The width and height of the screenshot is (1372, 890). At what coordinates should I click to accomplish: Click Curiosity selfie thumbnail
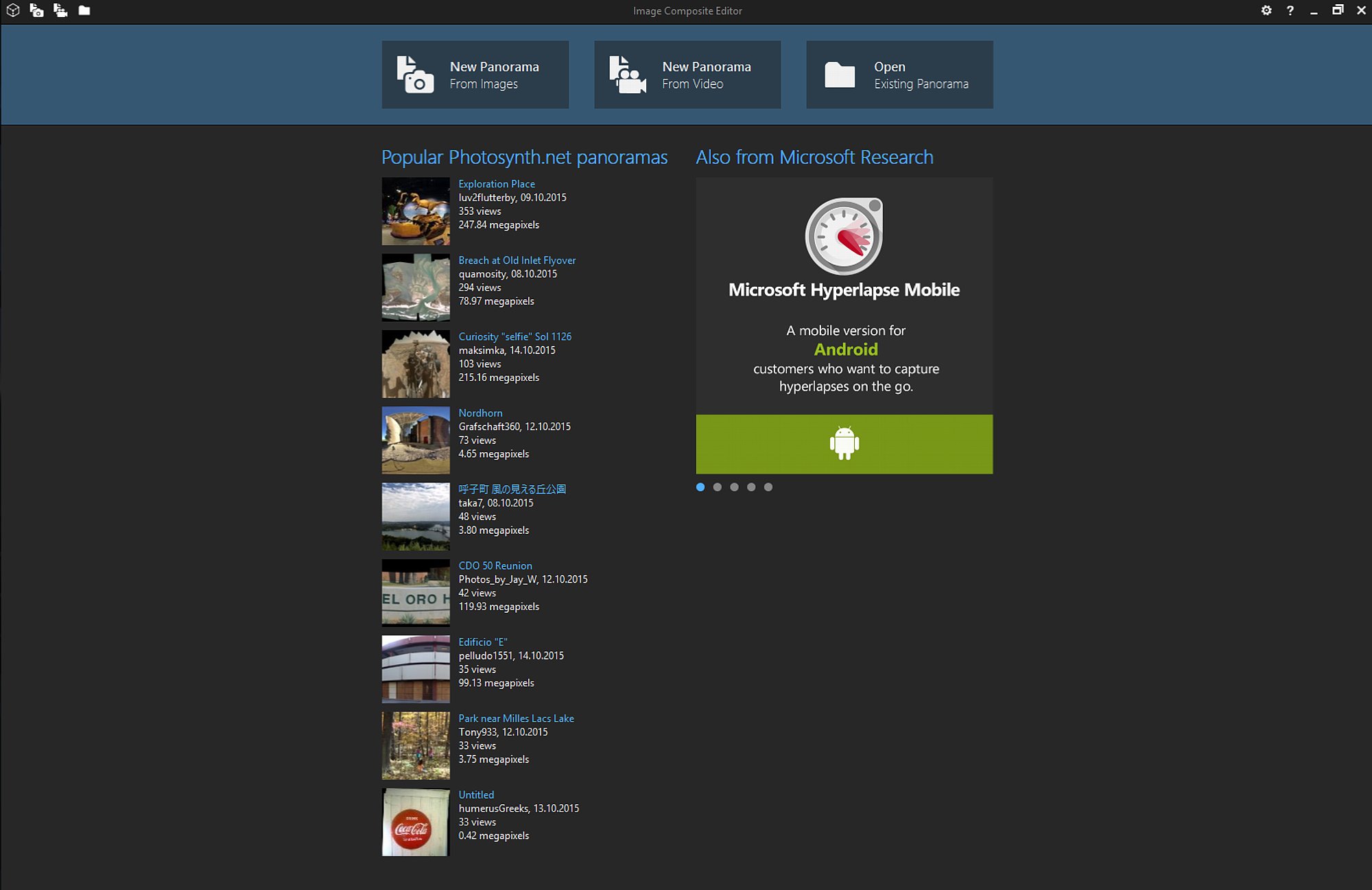click(x=416, y=364)
